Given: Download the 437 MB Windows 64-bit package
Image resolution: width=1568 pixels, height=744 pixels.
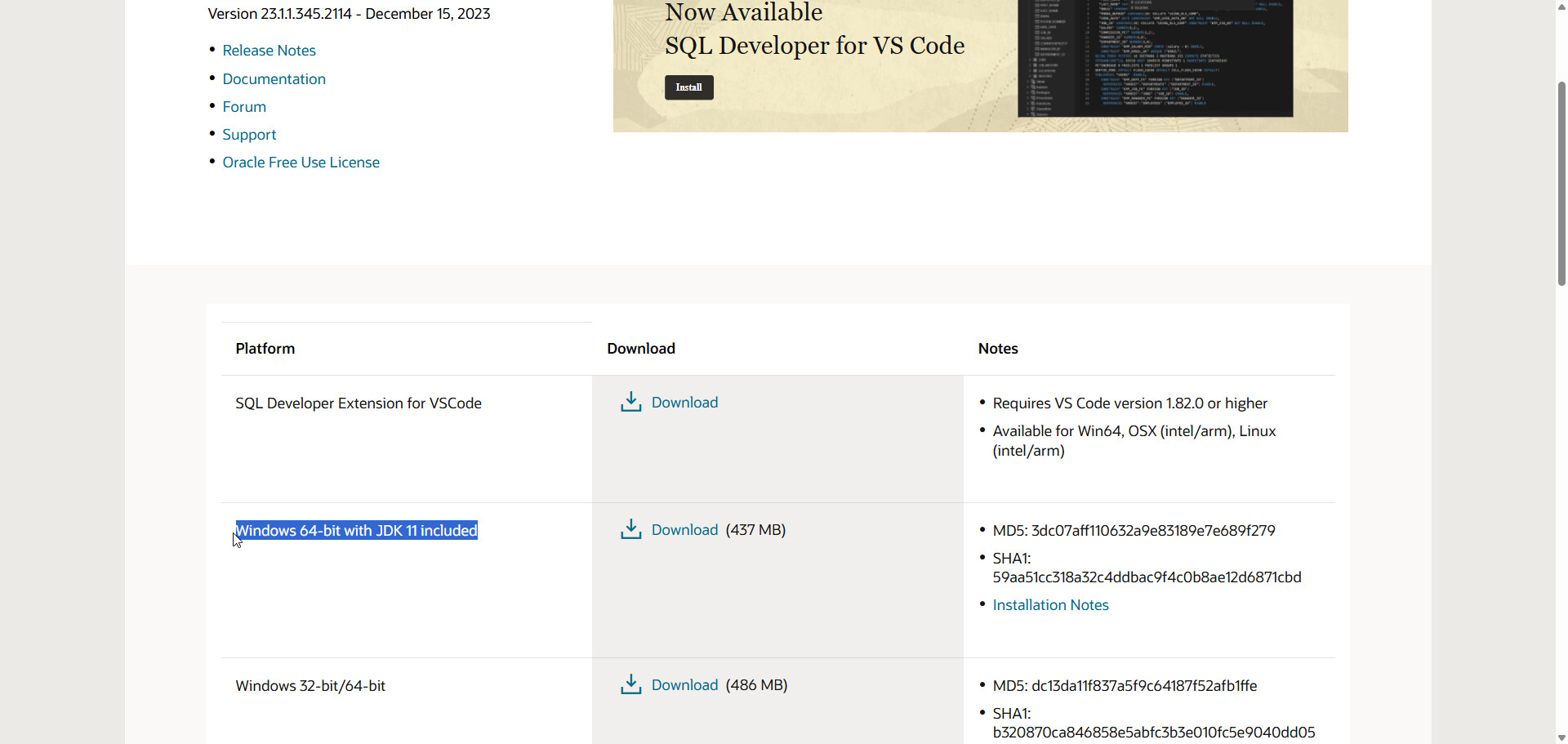Looking at the screenshot, I should click(684, 530).
